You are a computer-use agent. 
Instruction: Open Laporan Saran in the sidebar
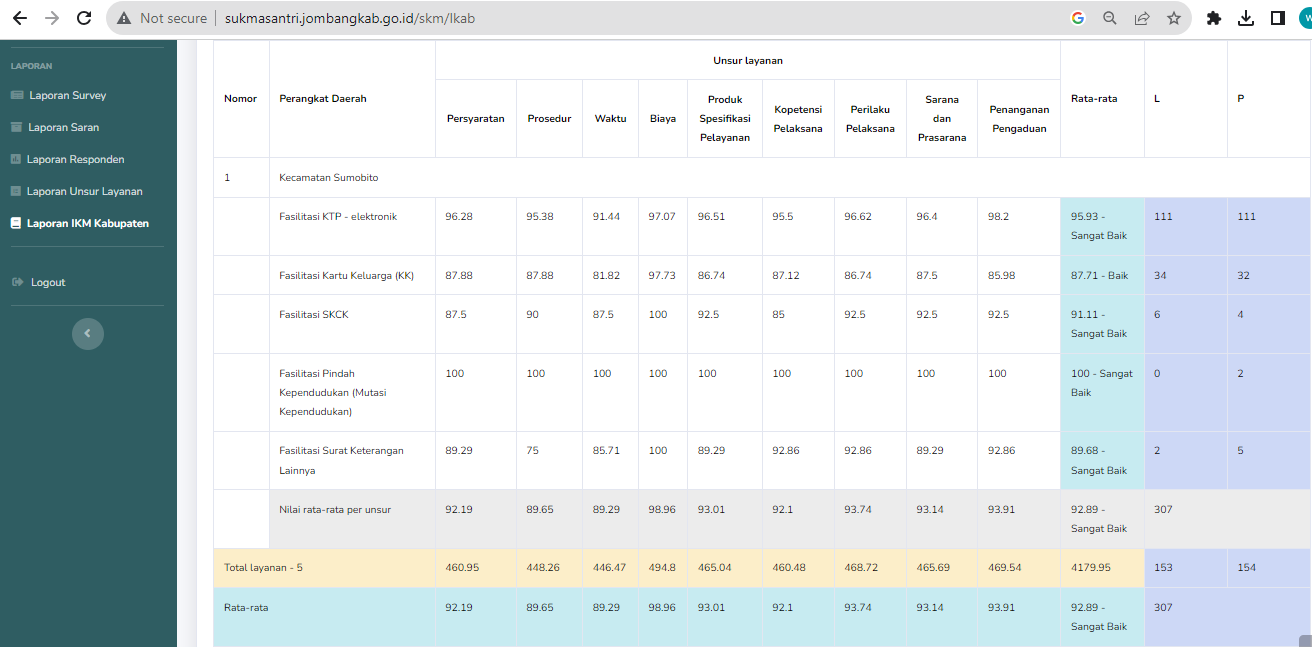63,127
